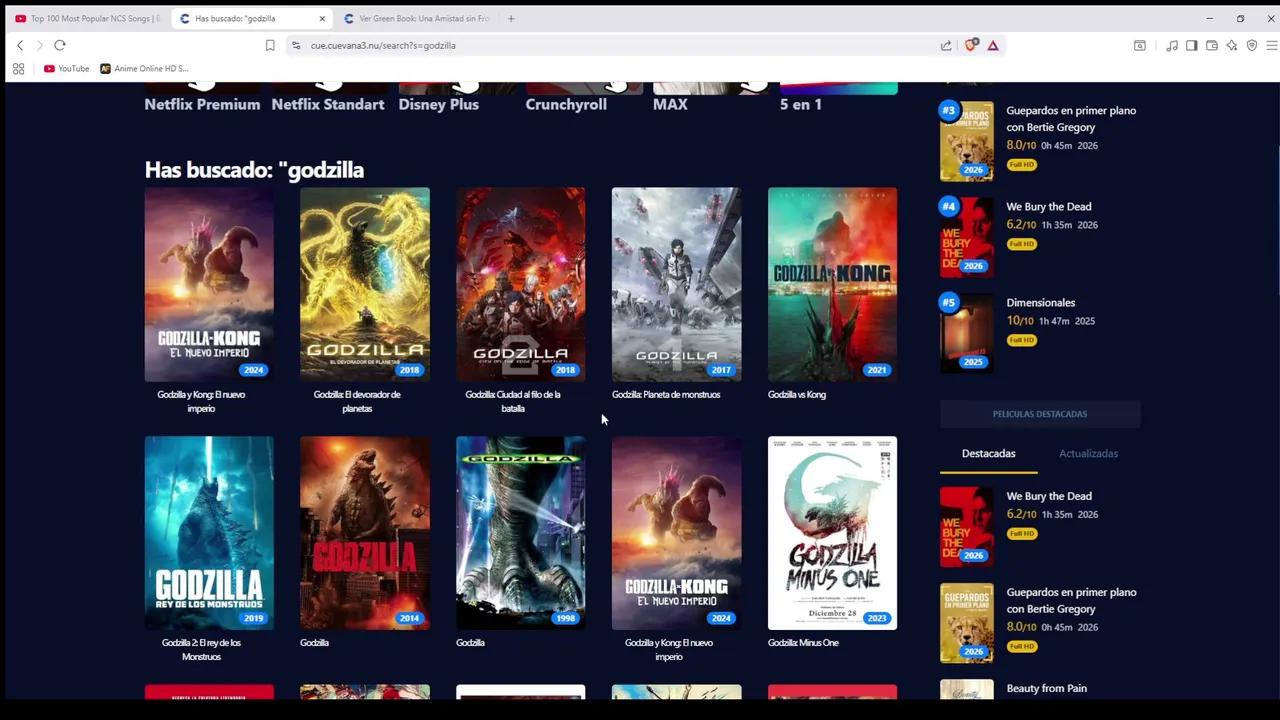
Task: Open Godzilla: Planeta de monstruos poster
Action: [x=677, y=284]
